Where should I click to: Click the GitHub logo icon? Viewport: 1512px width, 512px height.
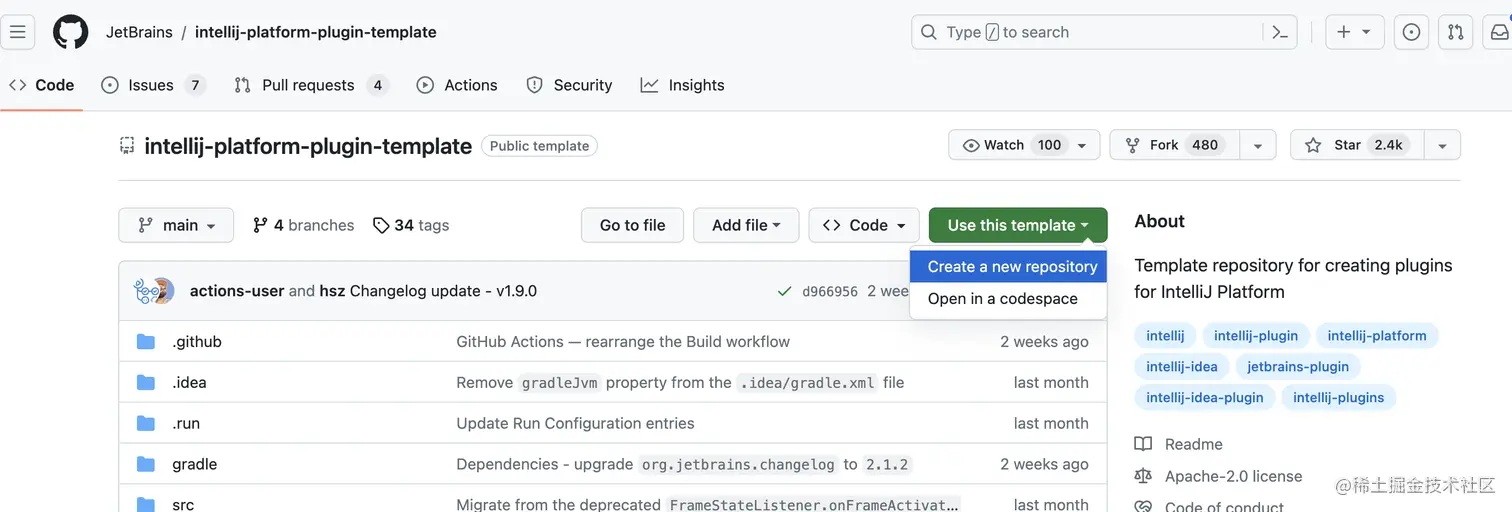coord(71,32)
